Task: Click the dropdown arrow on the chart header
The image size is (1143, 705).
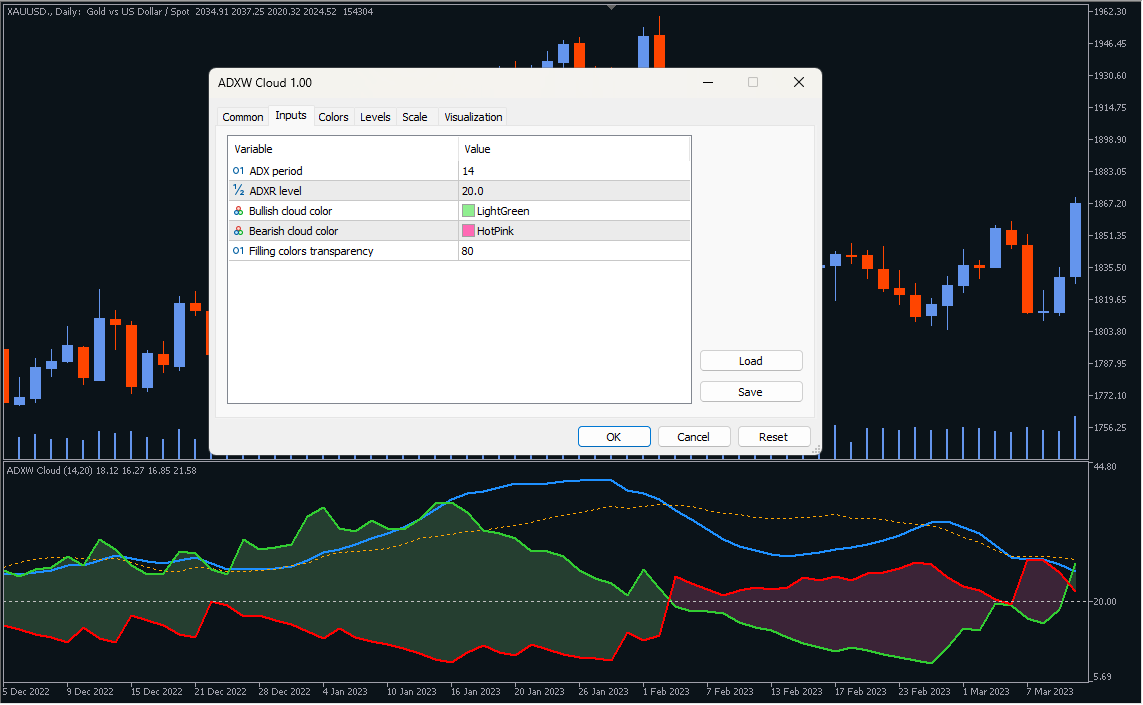Action: [611, 7]
